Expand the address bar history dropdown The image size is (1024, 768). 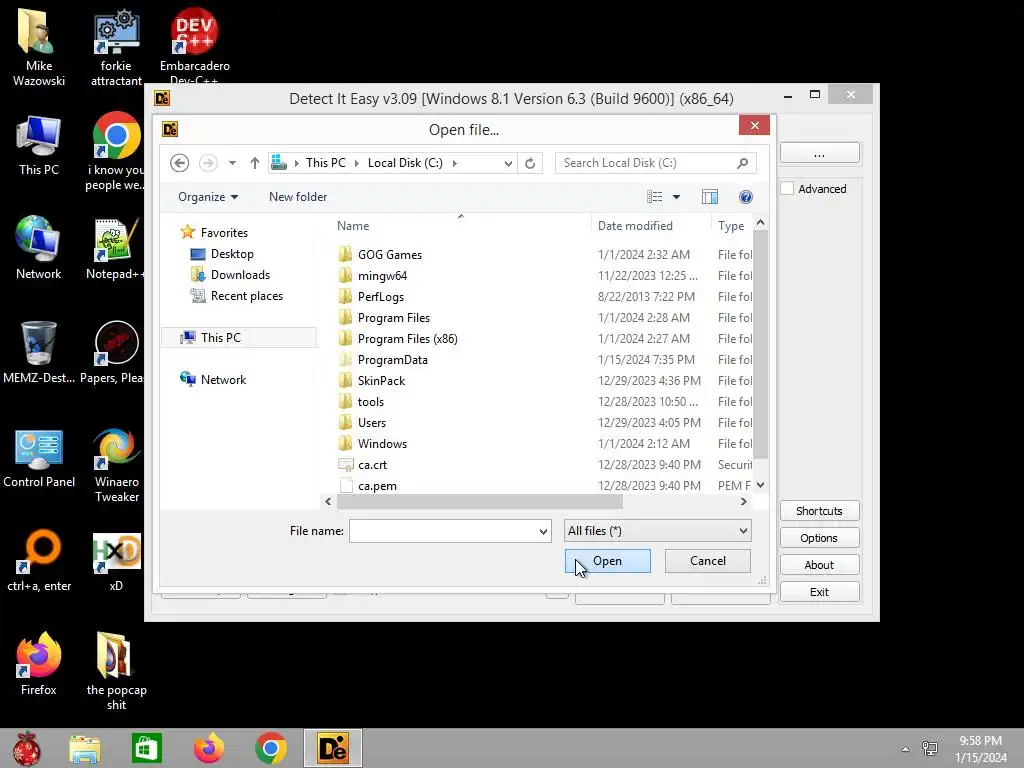(x=508, y=163)
